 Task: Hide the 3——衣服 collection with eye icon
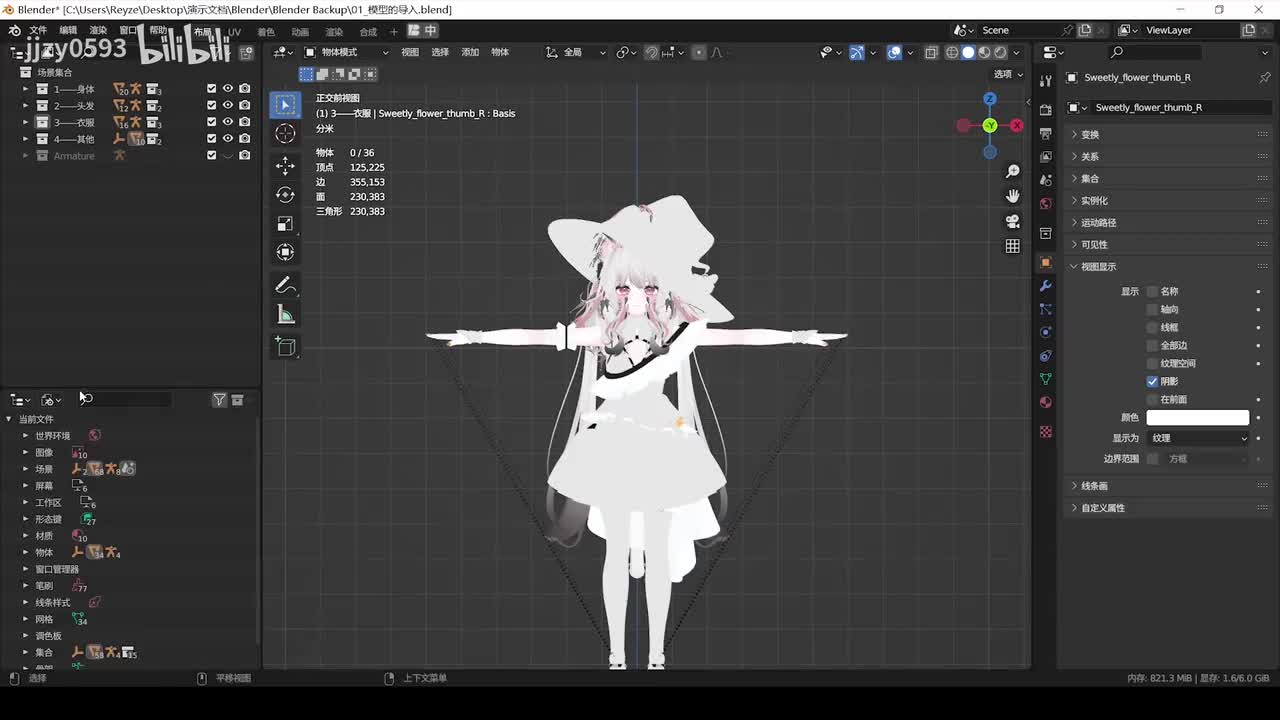click(228, 122)
